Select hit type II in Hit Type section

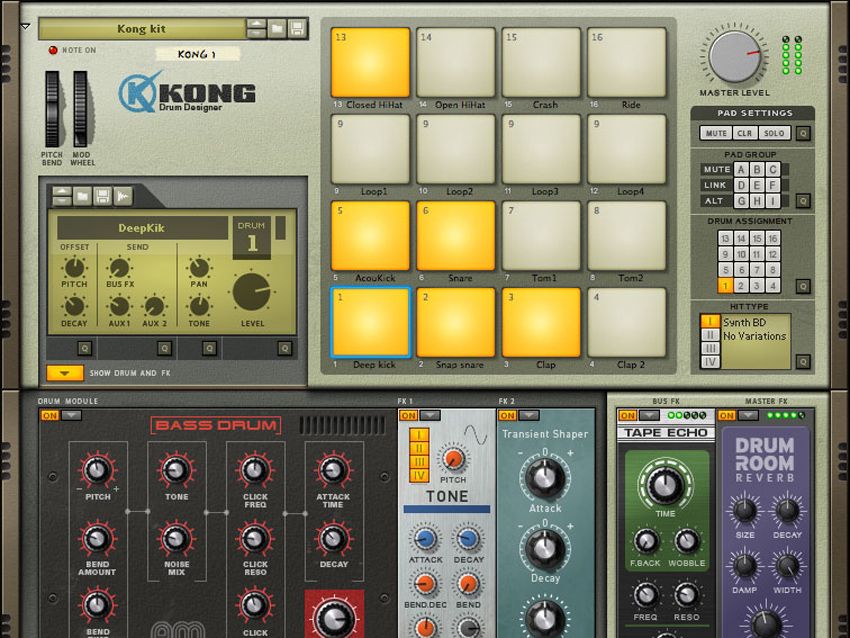click(x=710, y=335)
